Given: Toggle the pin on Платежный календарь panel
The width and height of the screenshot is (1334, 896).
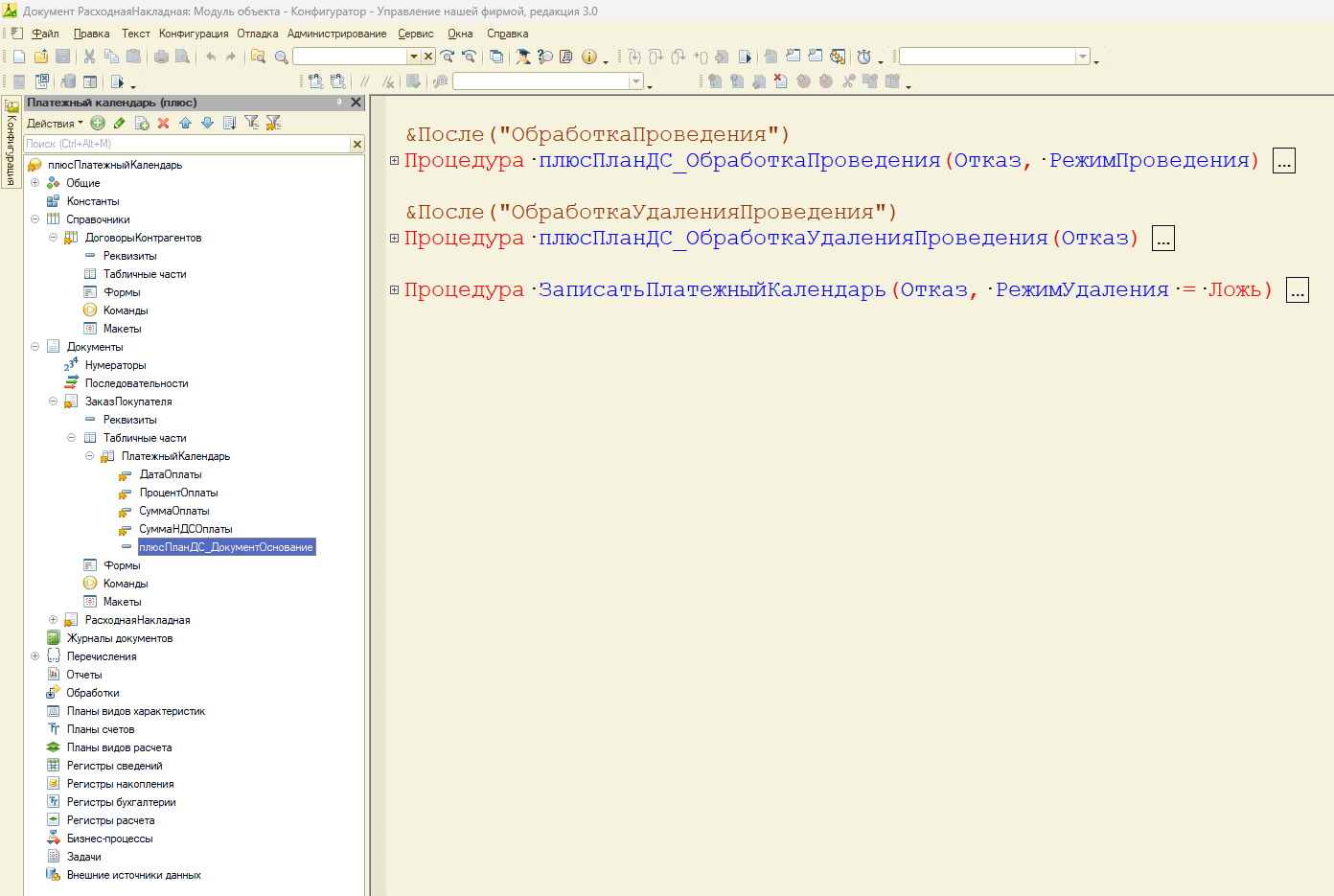Looking at the screenshot, I should 339,102.
